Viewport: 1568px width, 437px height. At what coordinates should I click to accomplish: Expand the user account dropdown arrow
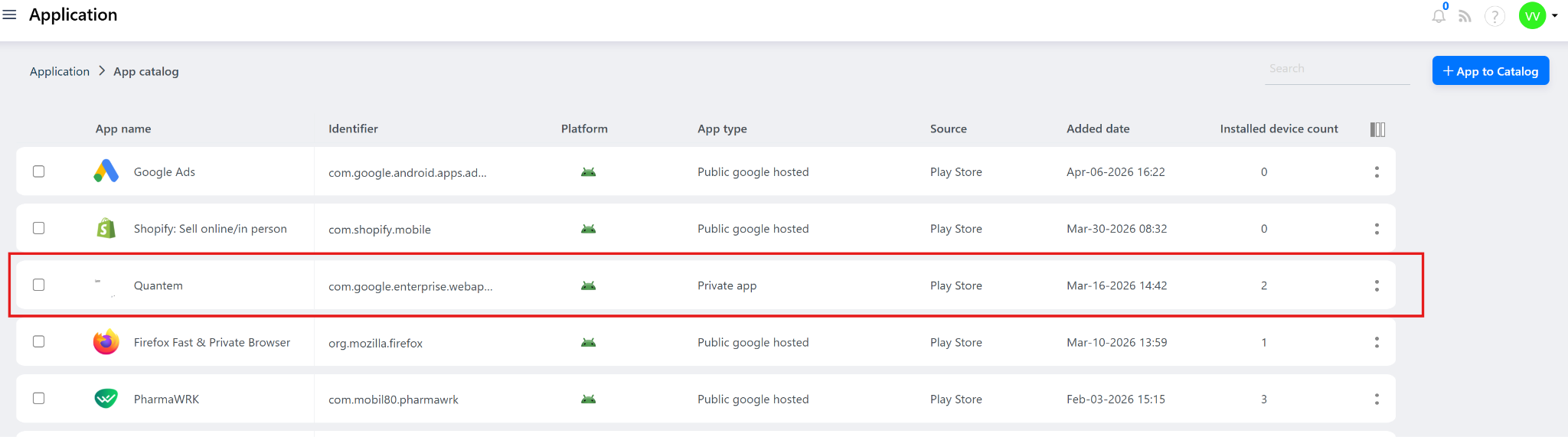tap(1555, 15)
